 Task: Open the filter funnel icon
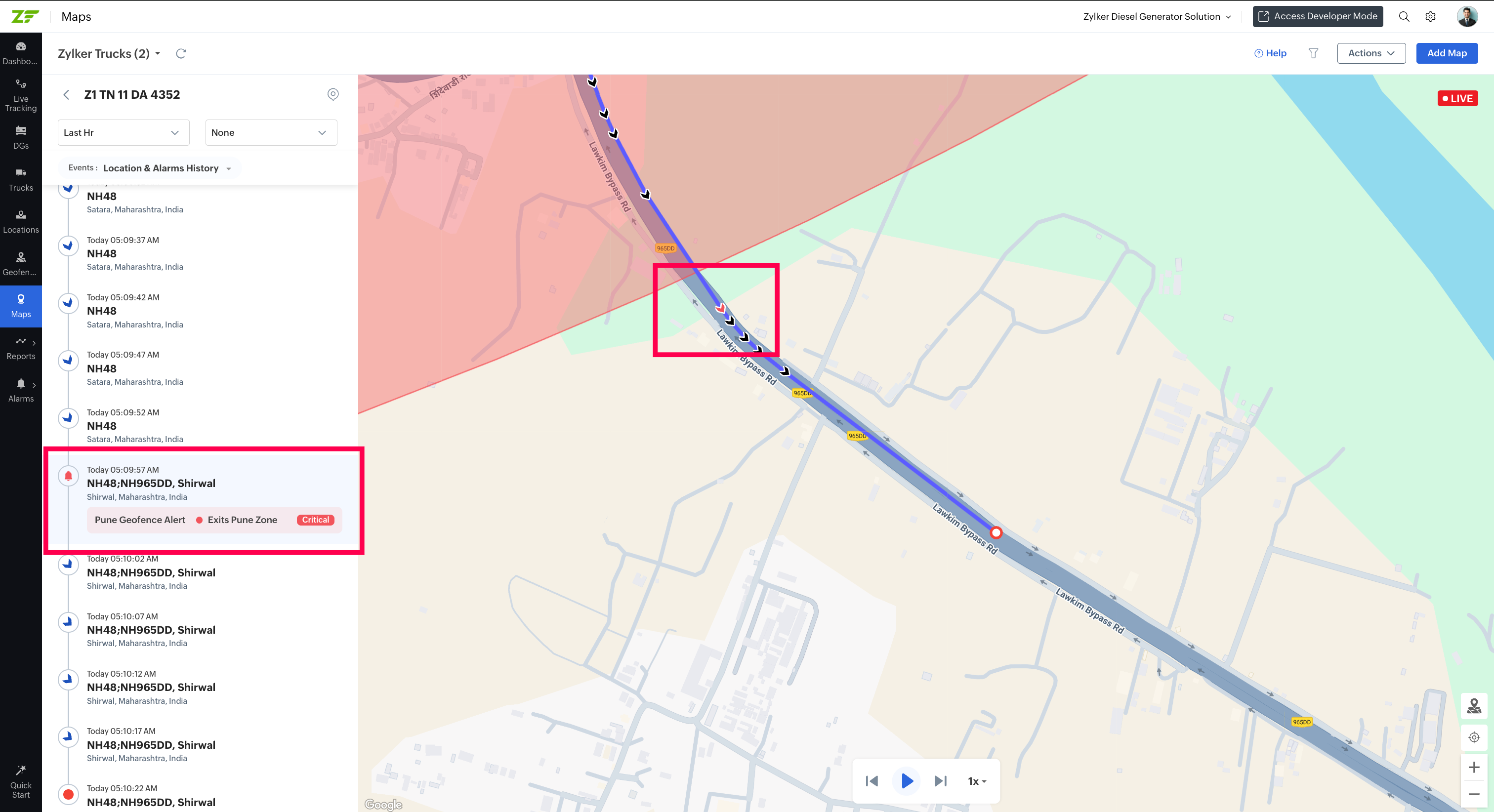pos(1314,53)
